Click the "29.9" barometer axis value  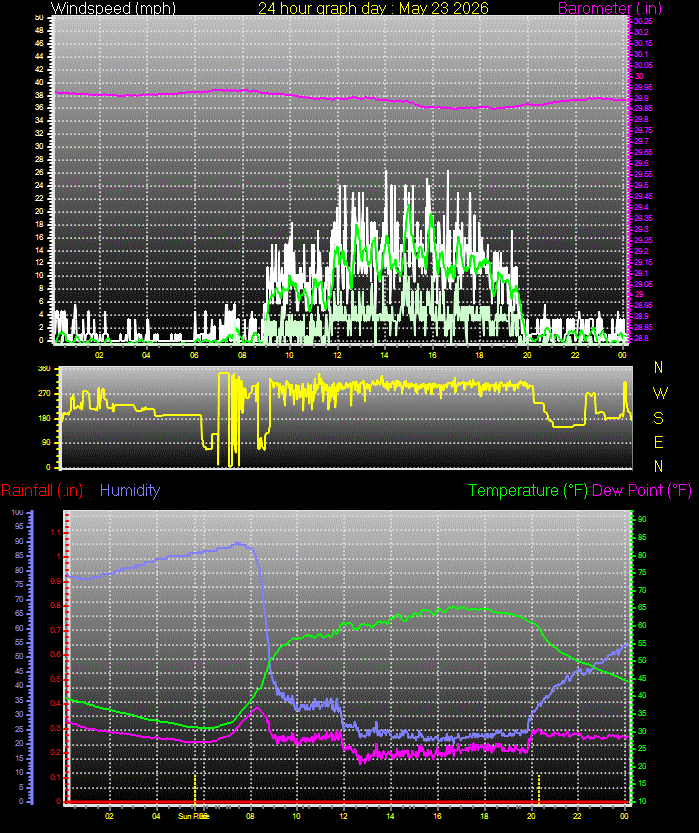tap(641, 98)
